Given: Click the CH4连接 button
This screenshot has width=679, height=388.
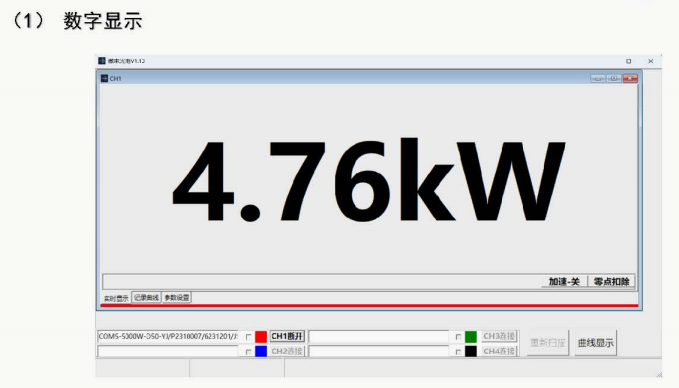Looking at the screenshot, I should 499,351.
